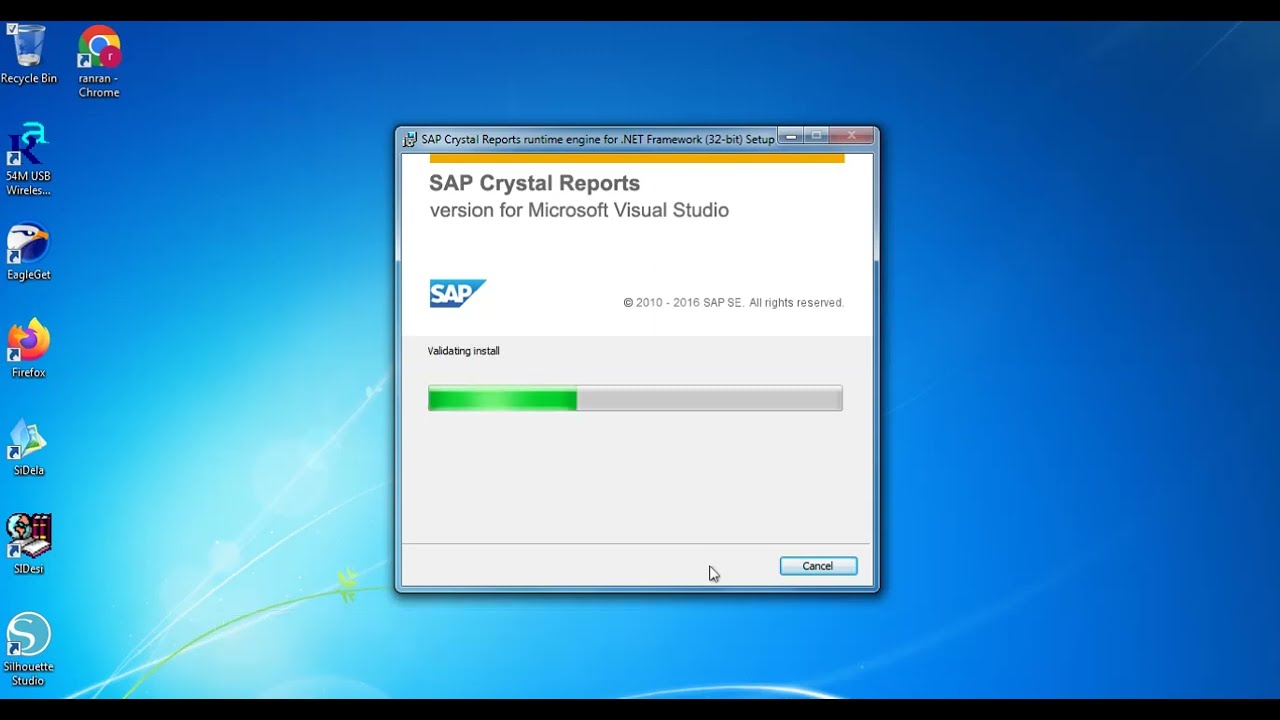Cancel the Crystal Reports installation

point(818,566)
